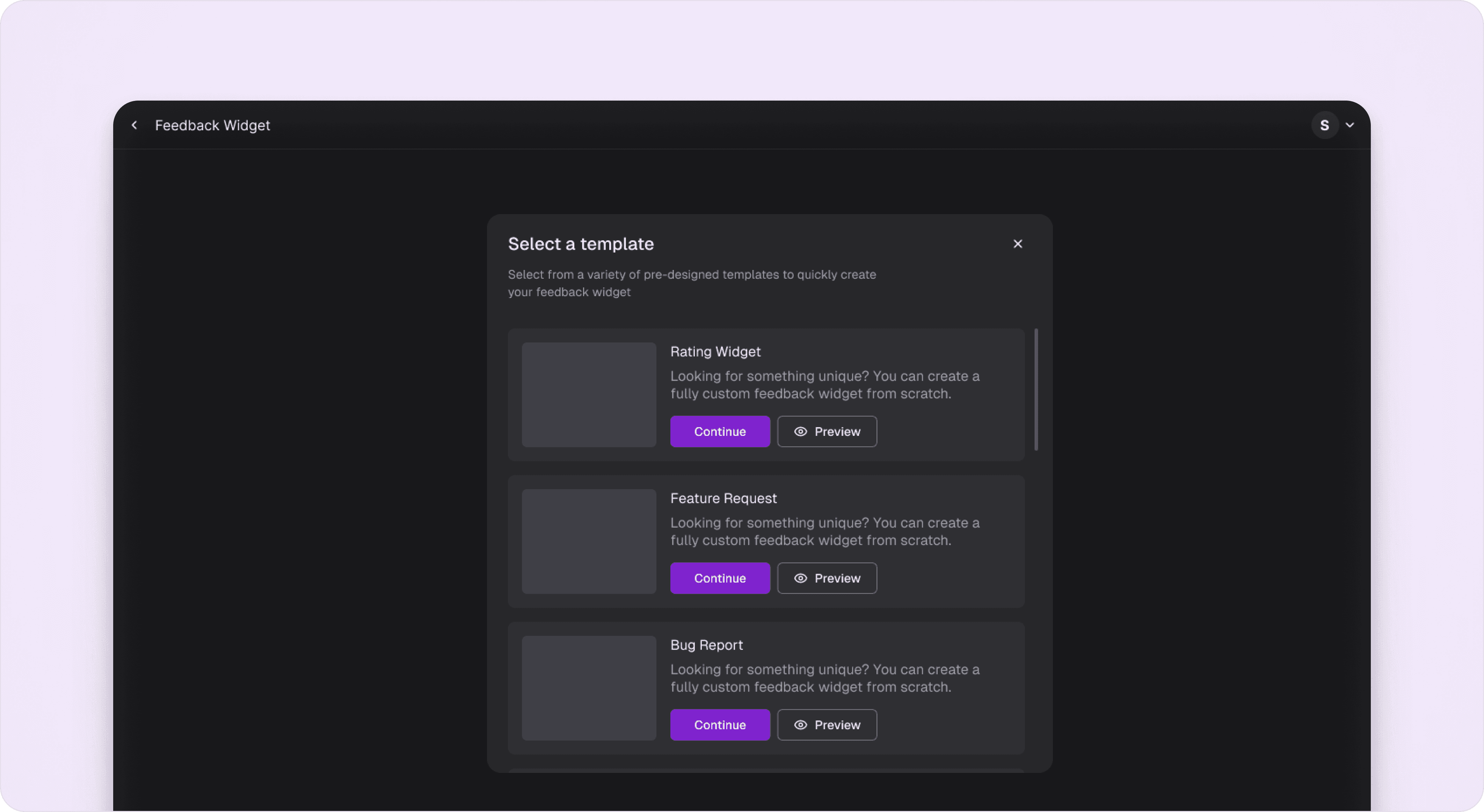This screenshot has width=1484, height=812.
Task: Open the user account dropdown chevron
Action: (x=1350, y=125)
